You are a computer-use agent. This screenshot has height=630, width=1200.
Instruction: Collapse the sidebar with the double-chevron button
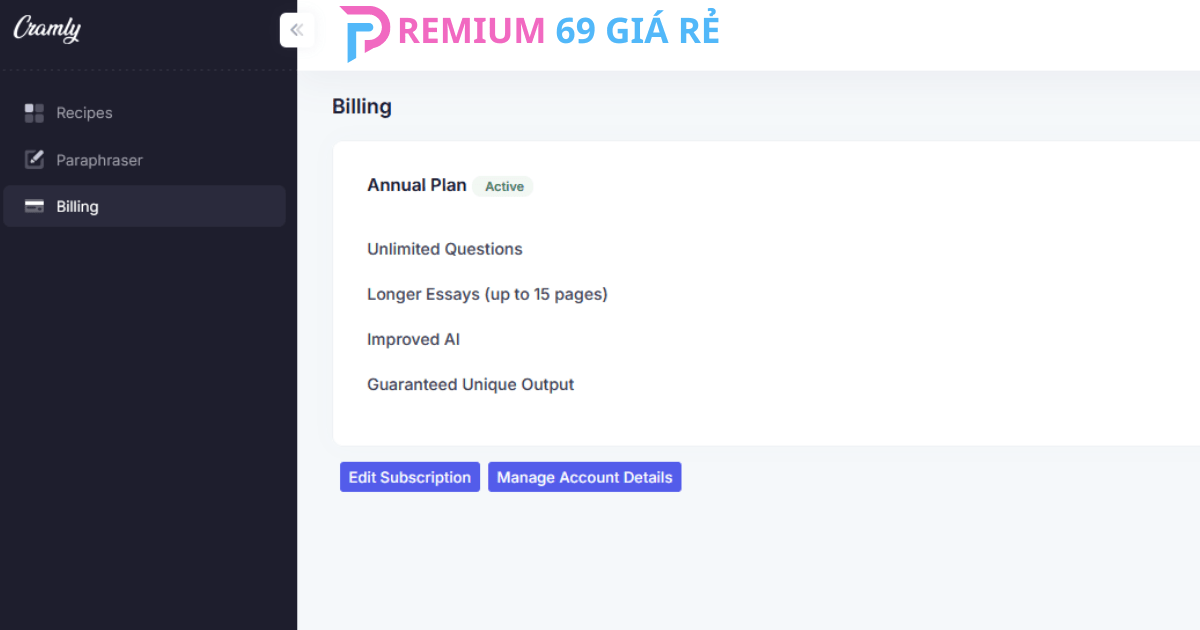(296, 30)
